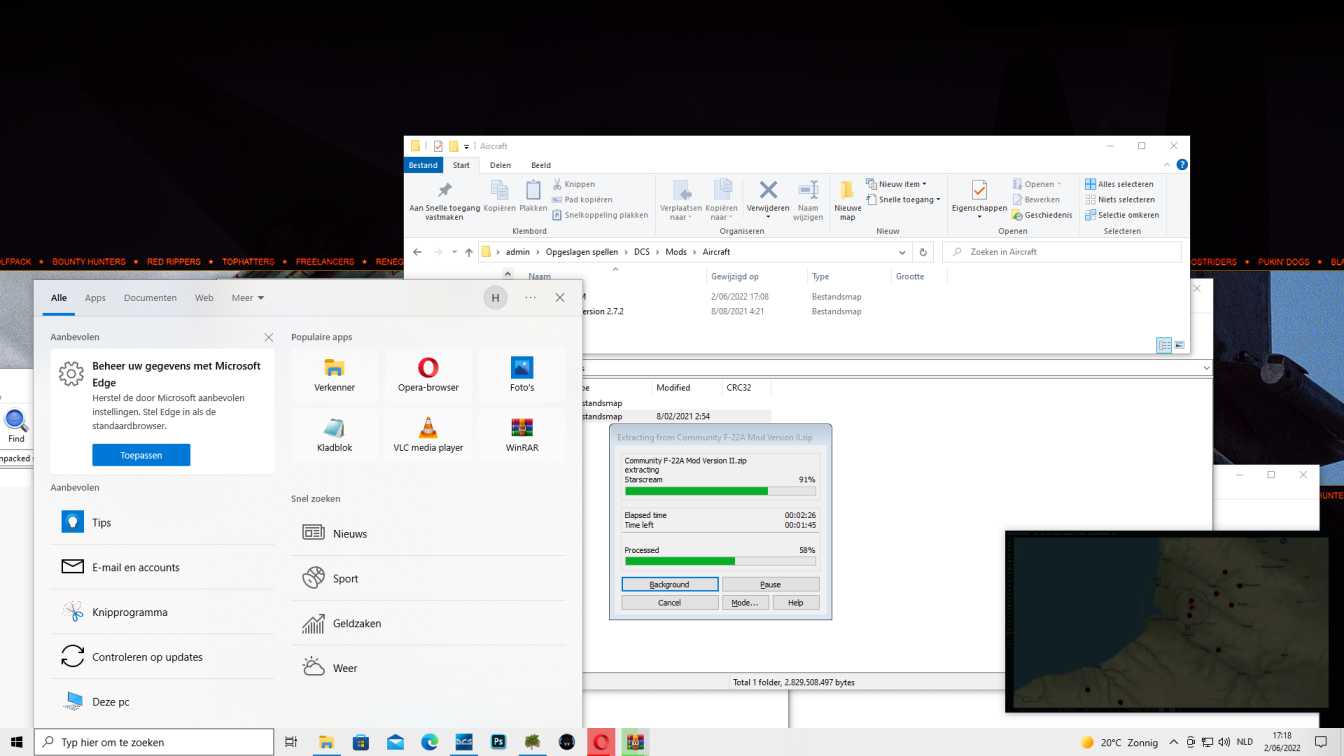
Task: Expand the Meer dropdown in search panel
Action: click(x=248, y=298)
